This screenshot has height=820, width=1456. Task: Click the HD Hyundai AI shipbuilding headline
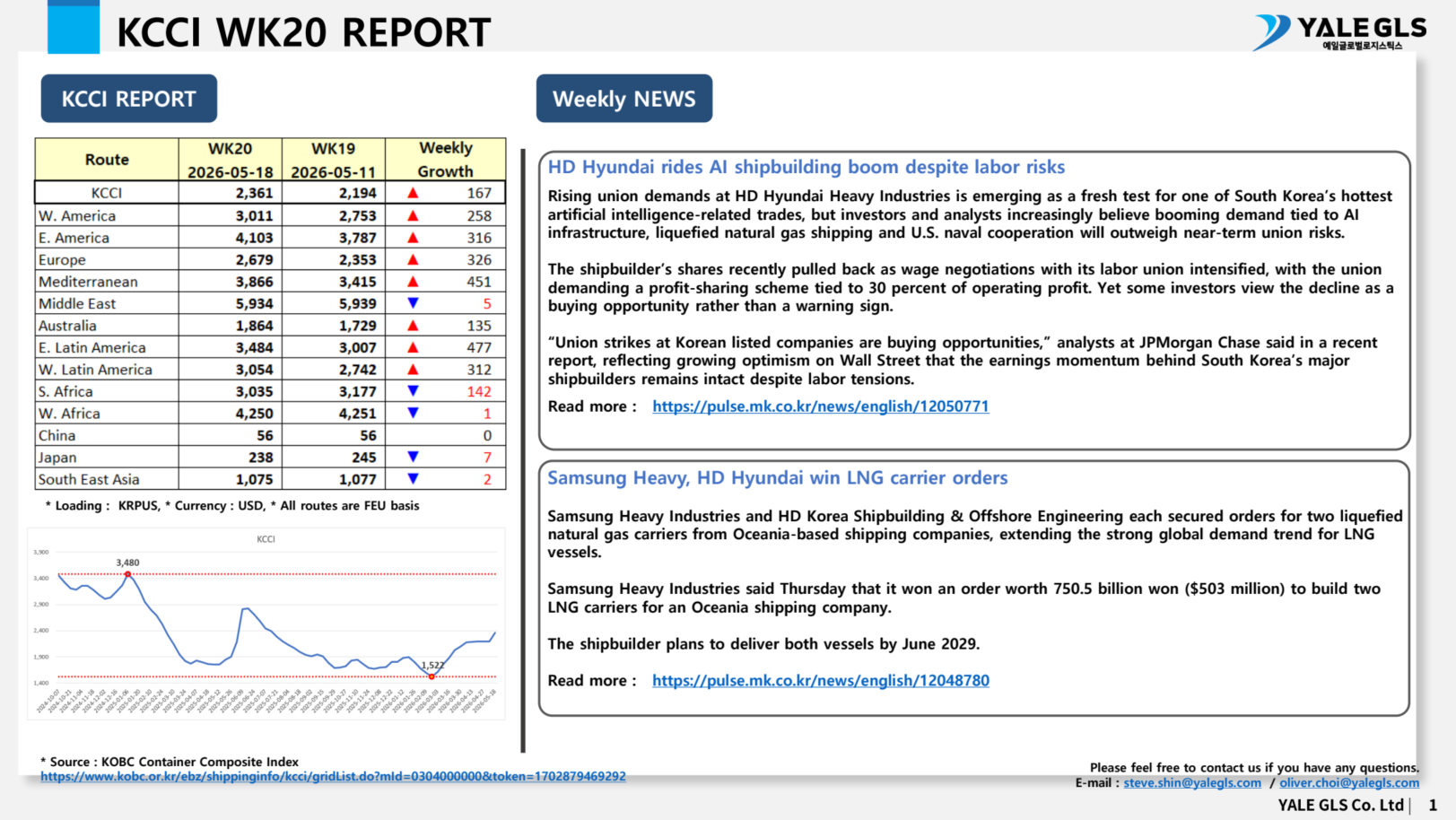(806, 167)
